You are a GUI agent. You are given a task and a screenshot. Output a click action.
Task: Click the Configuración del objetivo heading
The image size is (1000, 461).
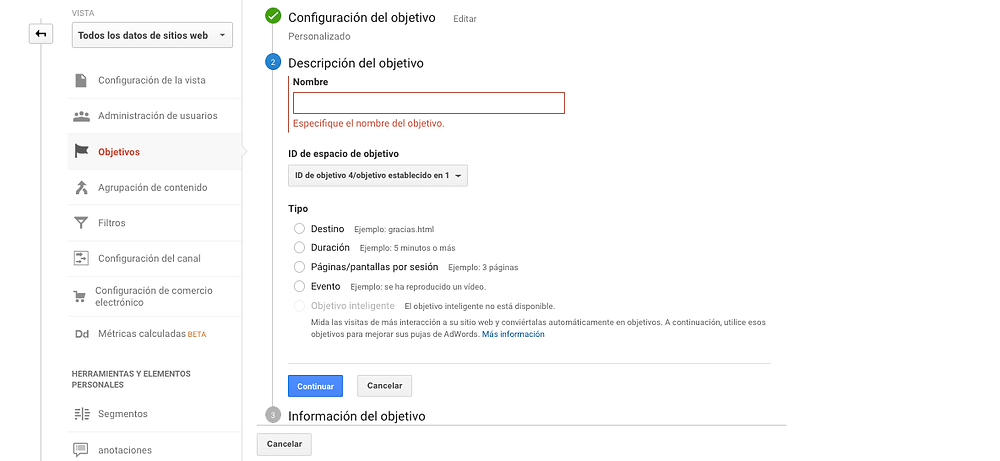coord(362,18)
